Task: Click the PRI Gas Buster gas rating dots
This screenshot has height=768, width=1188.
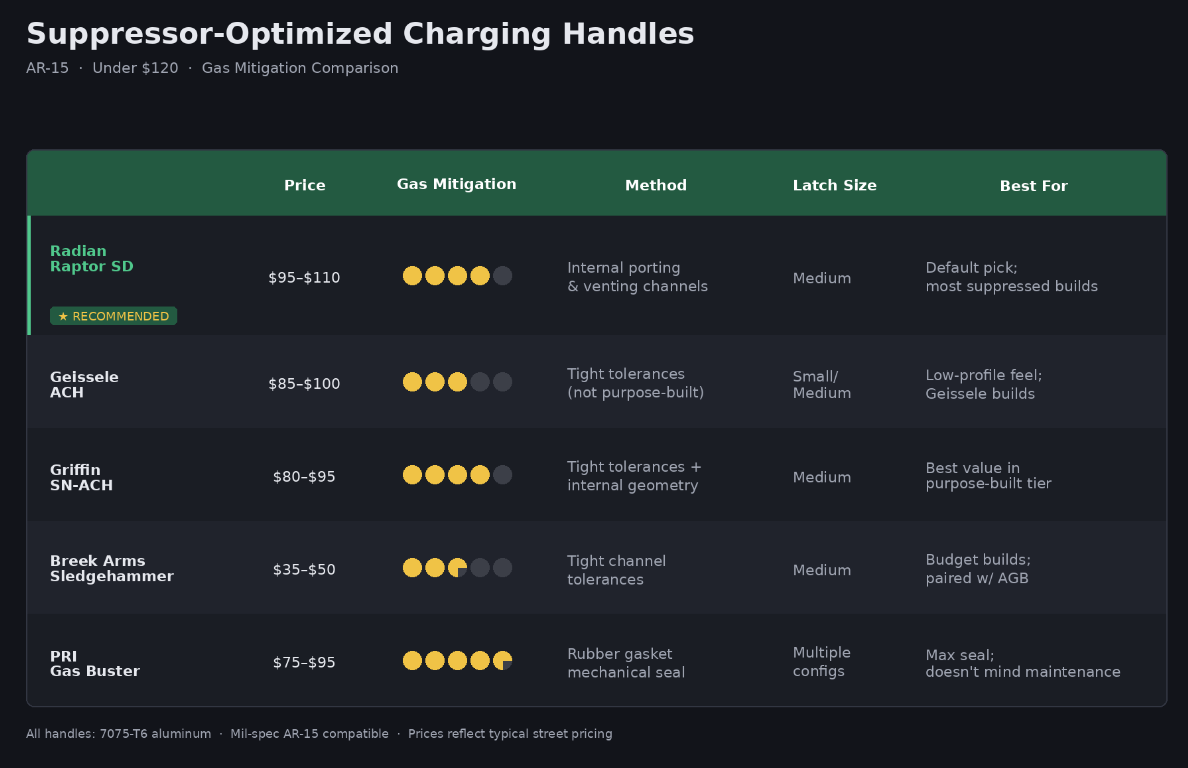Action: pos(457,660)
